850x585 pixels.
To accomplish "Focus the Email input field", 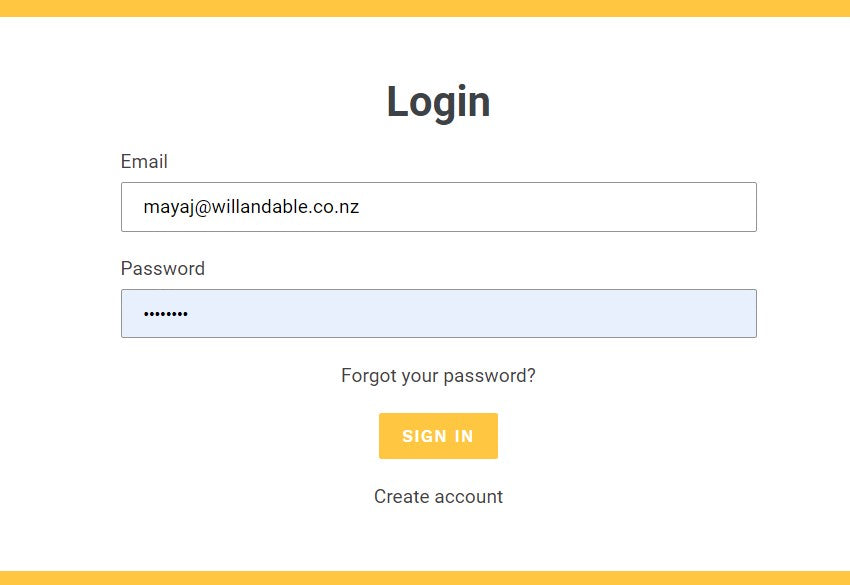I will 438,207.
